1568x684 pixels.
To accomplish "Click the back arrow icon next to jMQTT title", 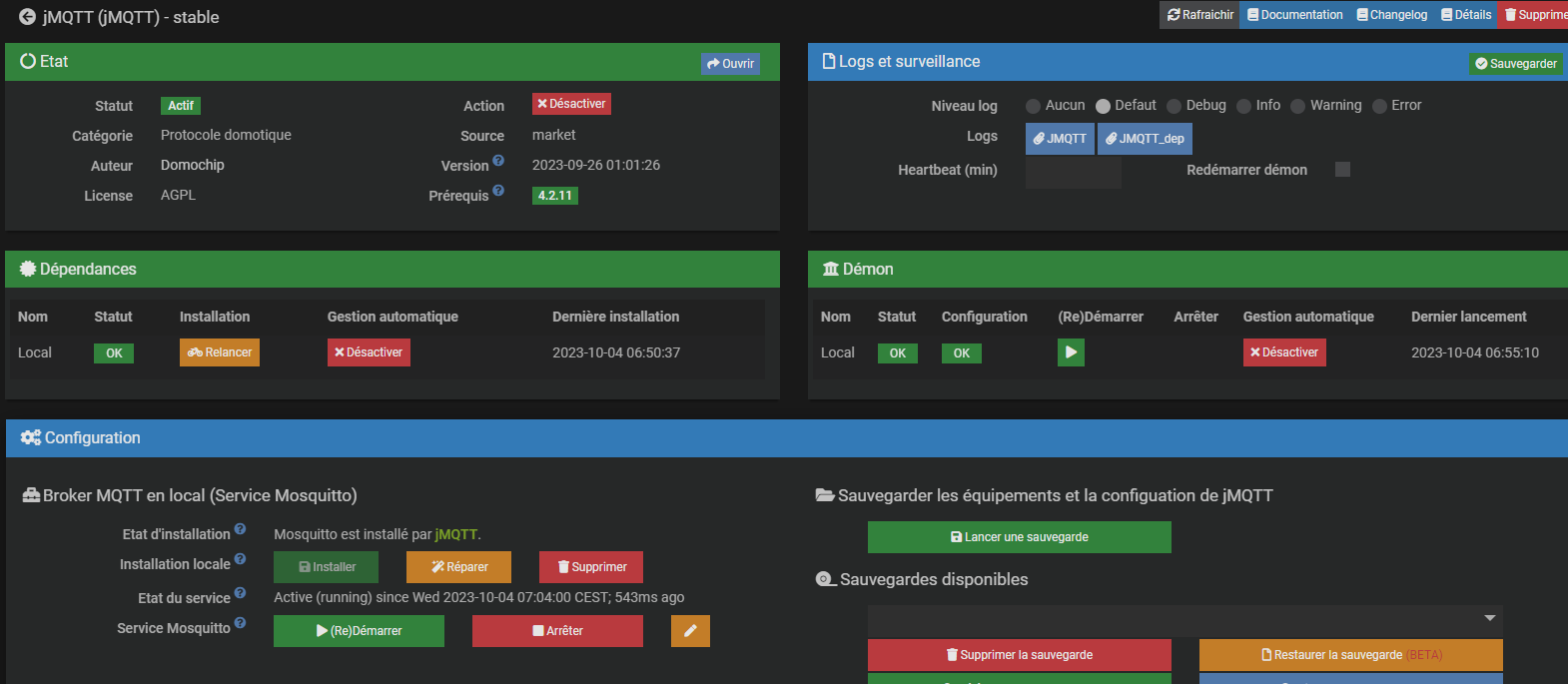I will pos(27,17).
